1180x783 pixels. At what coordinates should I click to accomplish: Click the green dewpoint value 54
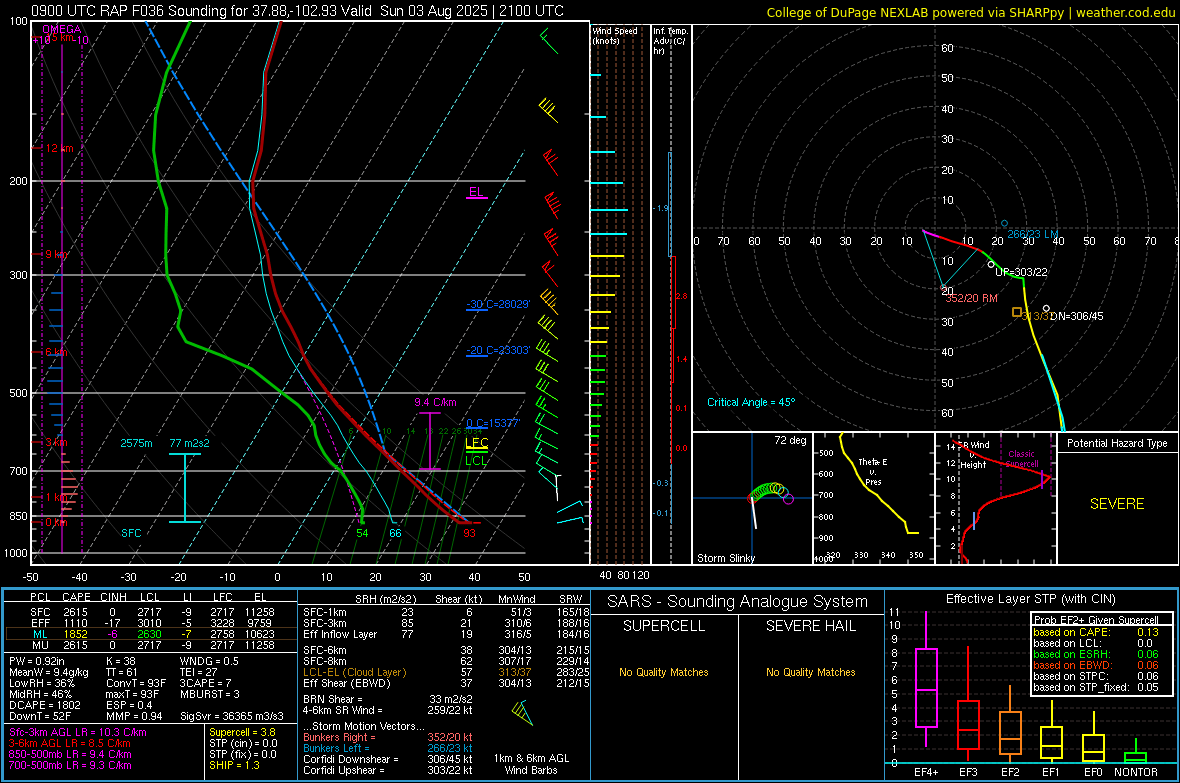[362, 533]
